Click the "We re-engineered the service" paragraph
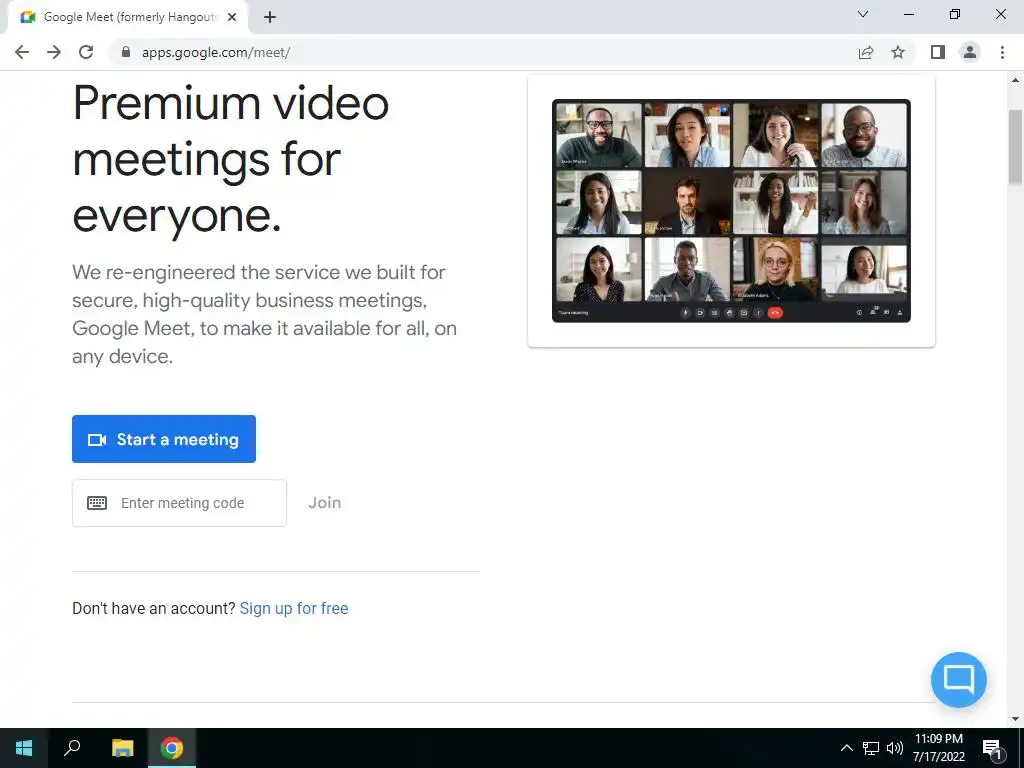Viewport: 1024px width, 768px height. 264,314
